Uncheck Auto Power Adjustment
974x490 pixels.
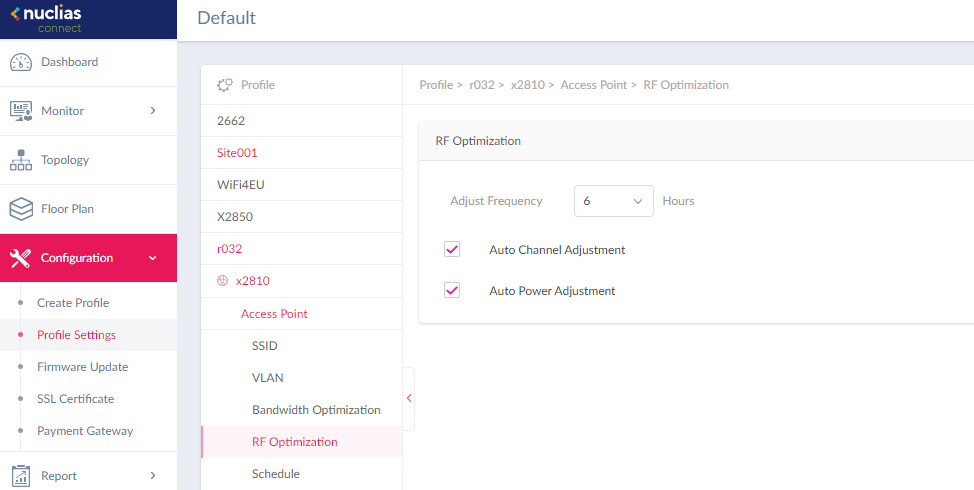(x=452, y=290)
